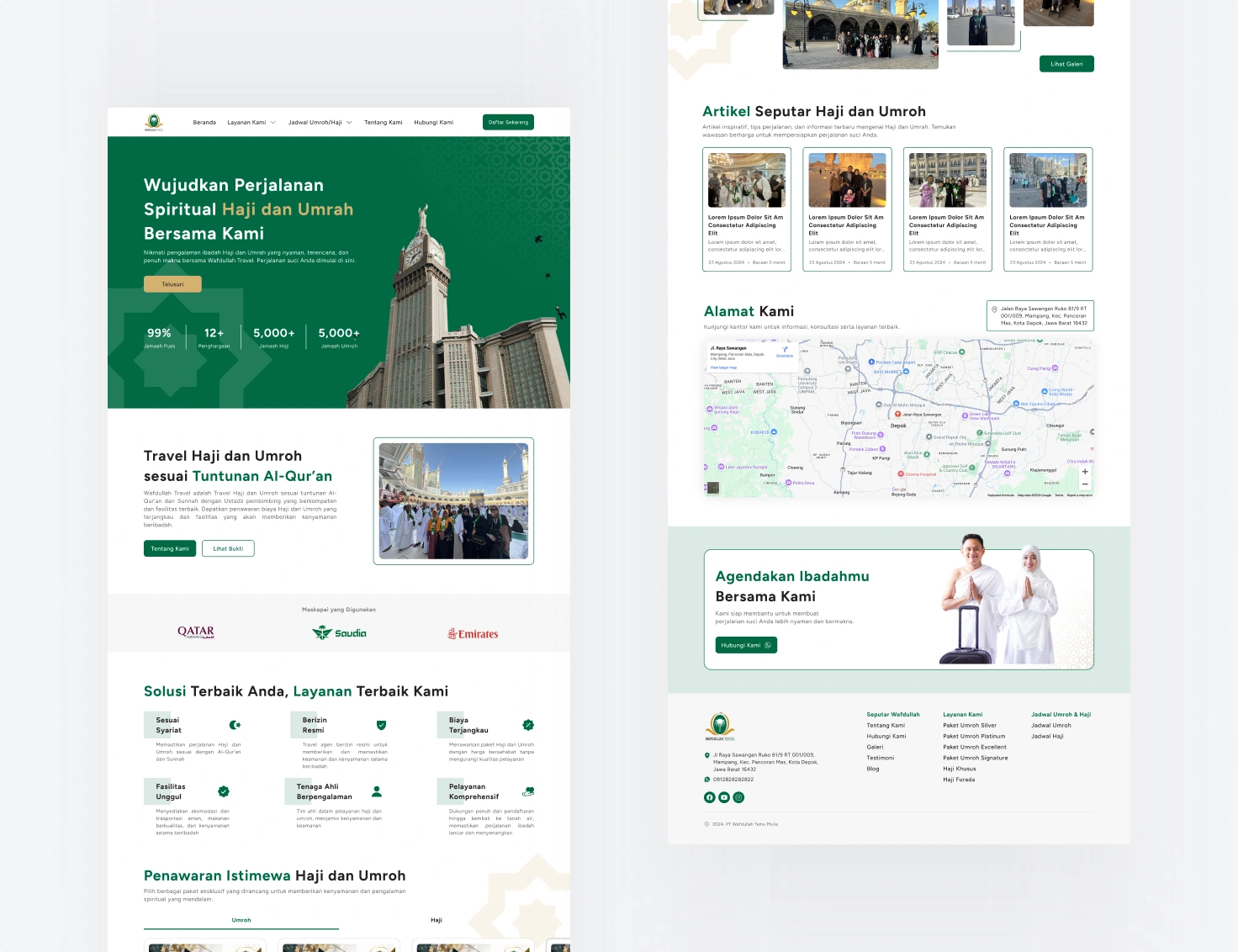Open View larger map link

(723, 368)
